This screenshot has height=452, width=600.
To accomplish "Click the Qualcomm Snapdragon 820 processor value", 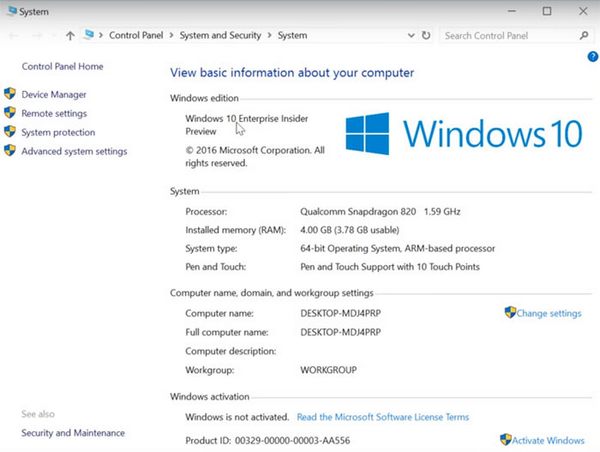I will pyautogui.click(x=380, y=212).
